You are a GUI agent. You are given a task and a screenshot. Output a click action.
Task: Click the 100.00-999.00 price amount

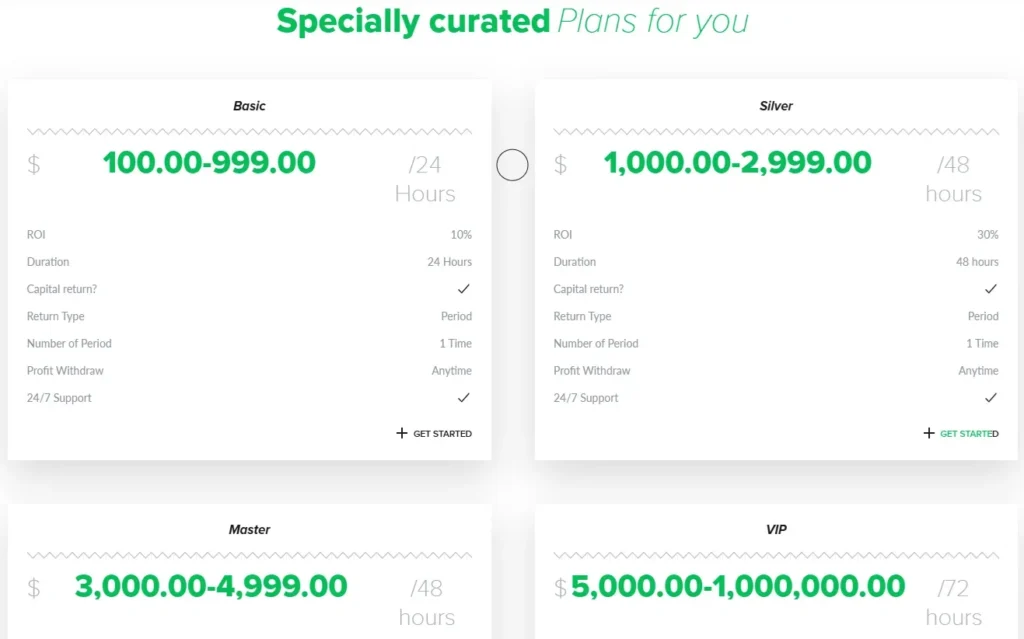[x=209, y=162]
